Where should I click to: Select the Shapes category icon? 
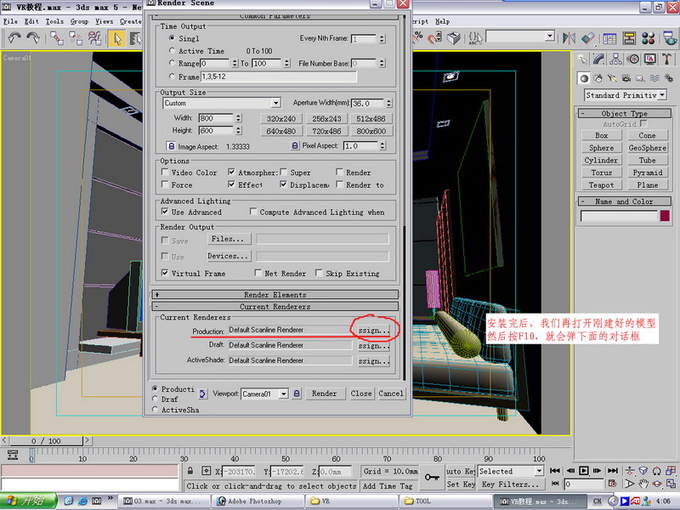(598, 78)
